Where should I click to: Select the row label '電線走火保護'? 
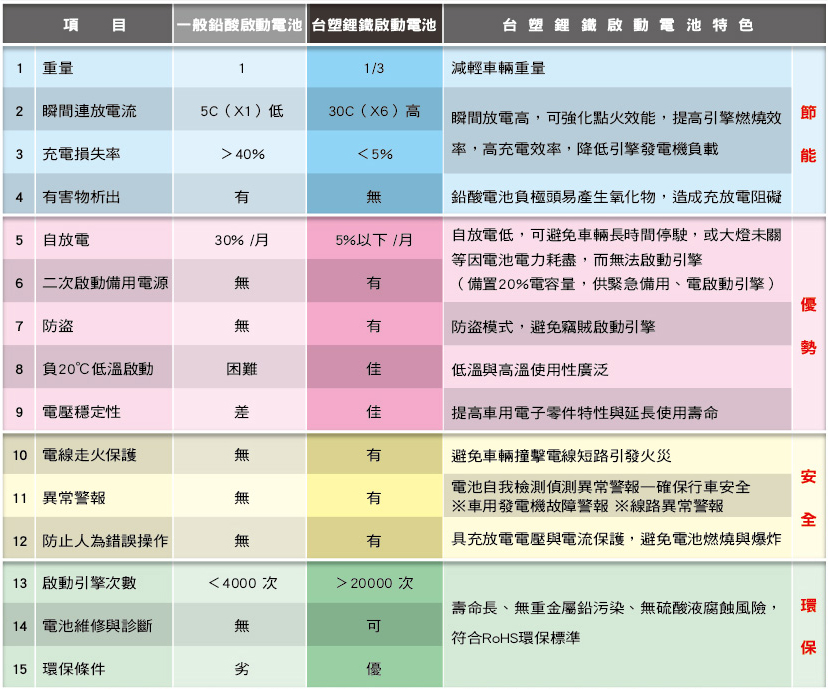click(x=89, y=455)
